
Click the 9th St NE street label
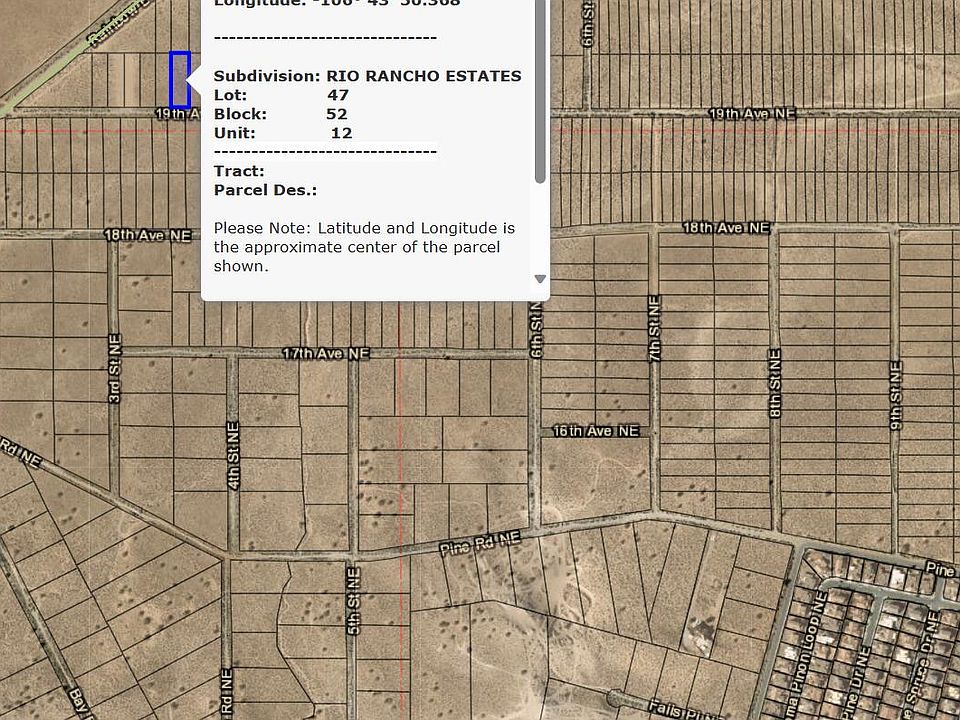click(896, 396)
